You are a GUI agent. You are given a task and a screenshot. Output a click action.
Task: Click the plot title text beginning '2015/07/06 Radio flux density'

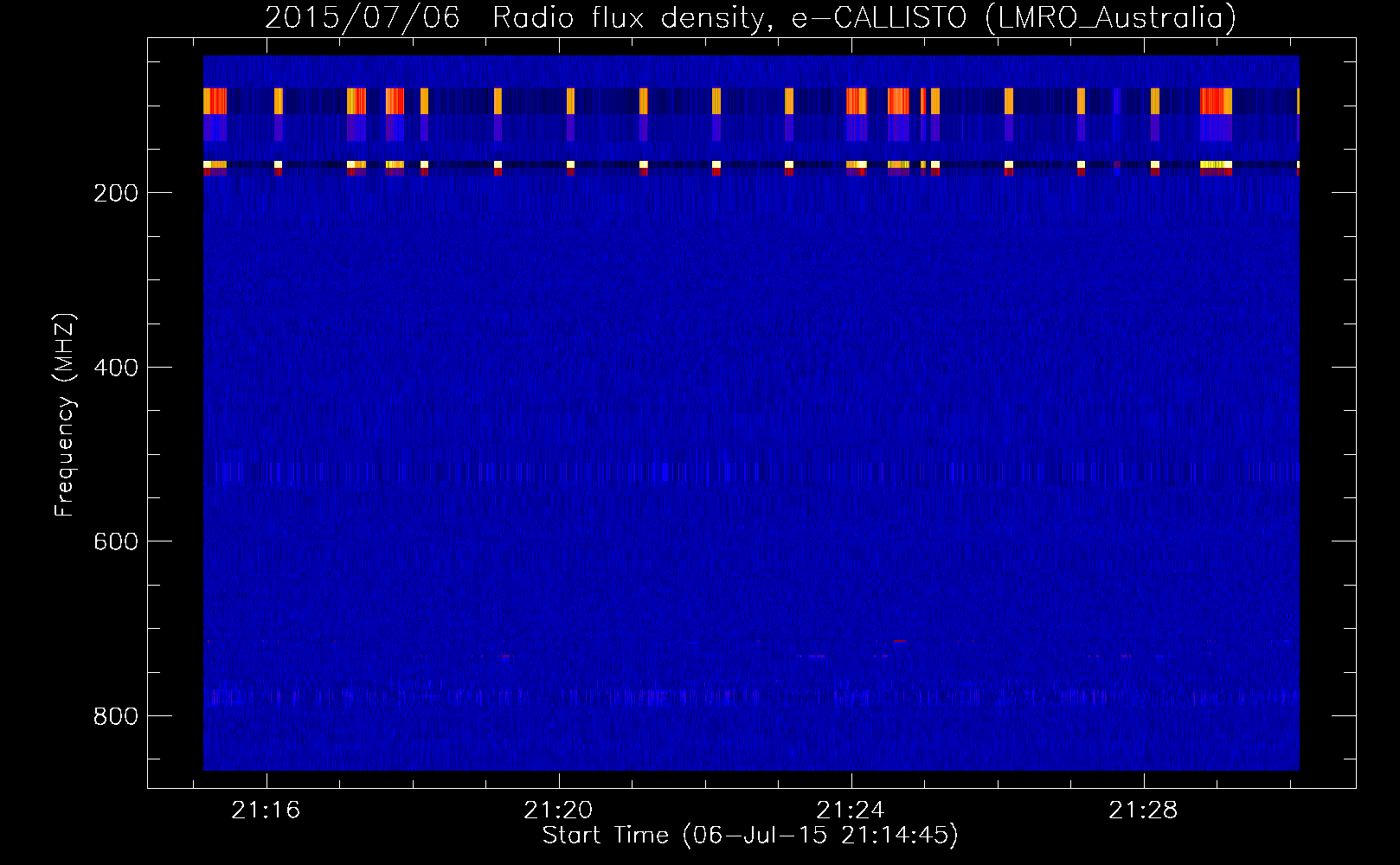[750, 17]
